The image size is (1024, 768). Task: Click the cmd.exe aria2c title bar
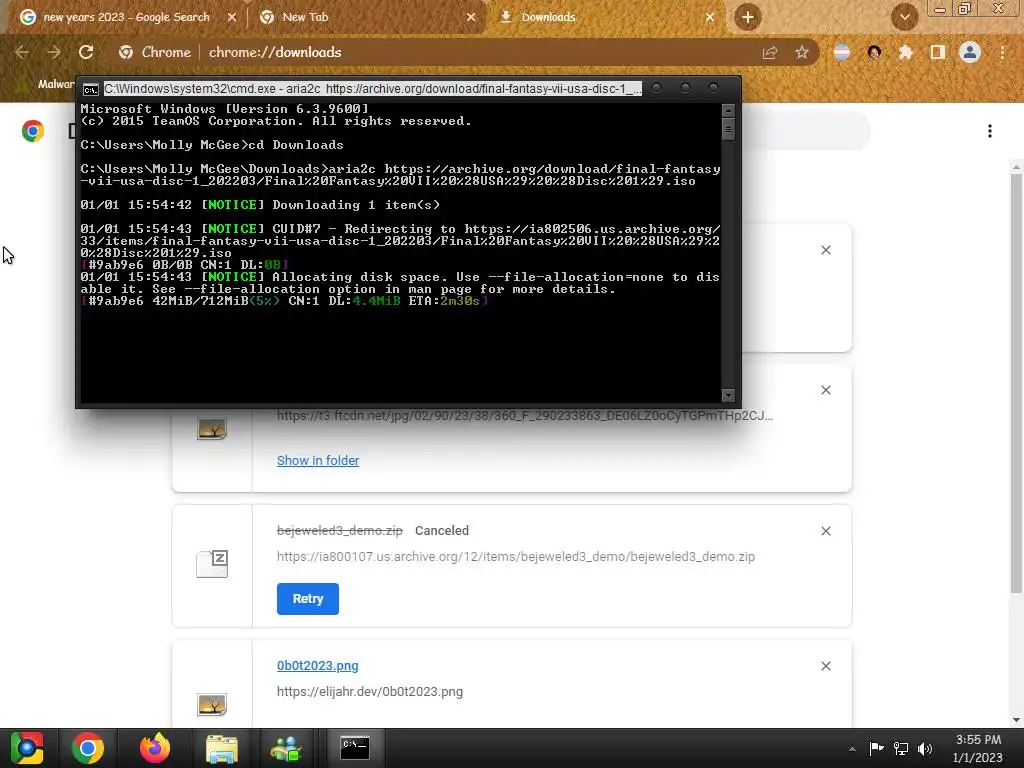coord(372,89)
